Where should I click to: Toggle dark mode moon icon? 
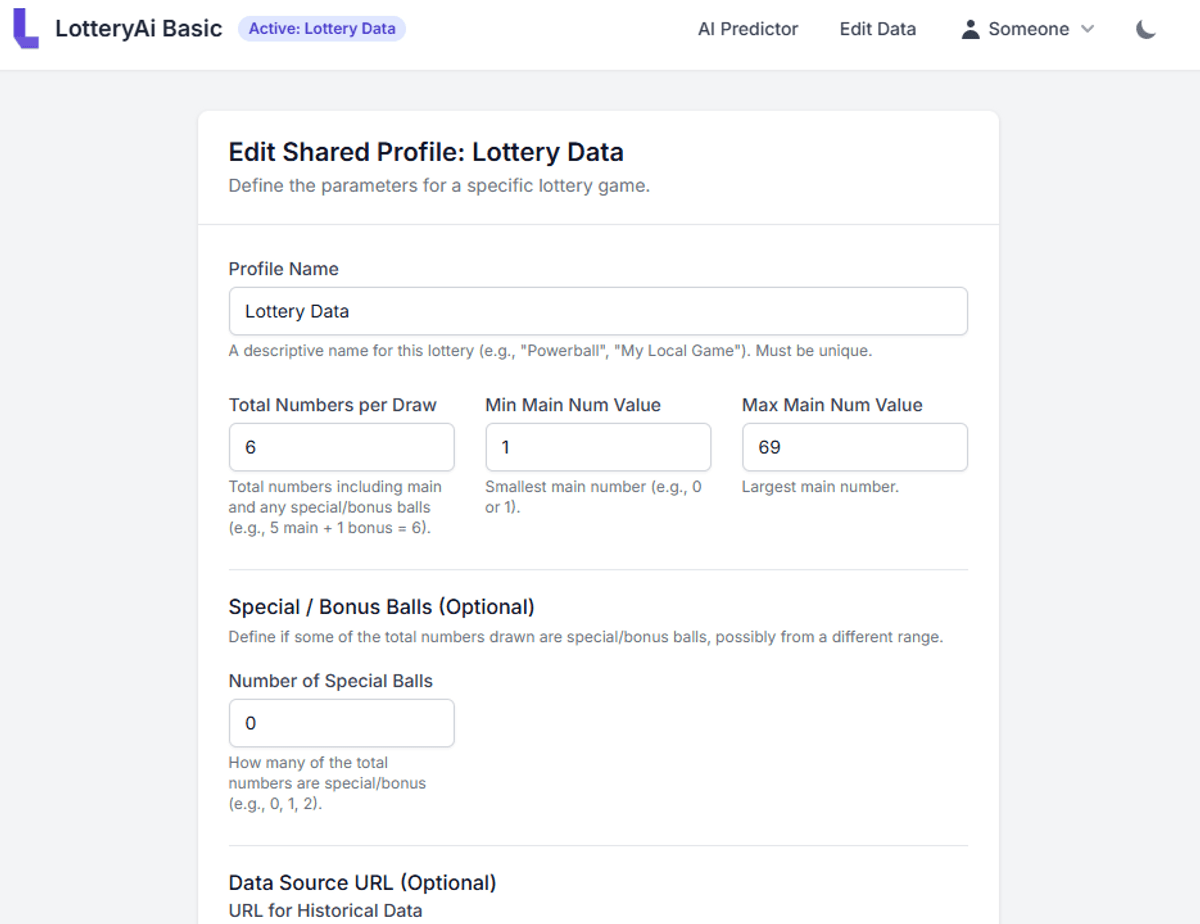click(1146, 29)
